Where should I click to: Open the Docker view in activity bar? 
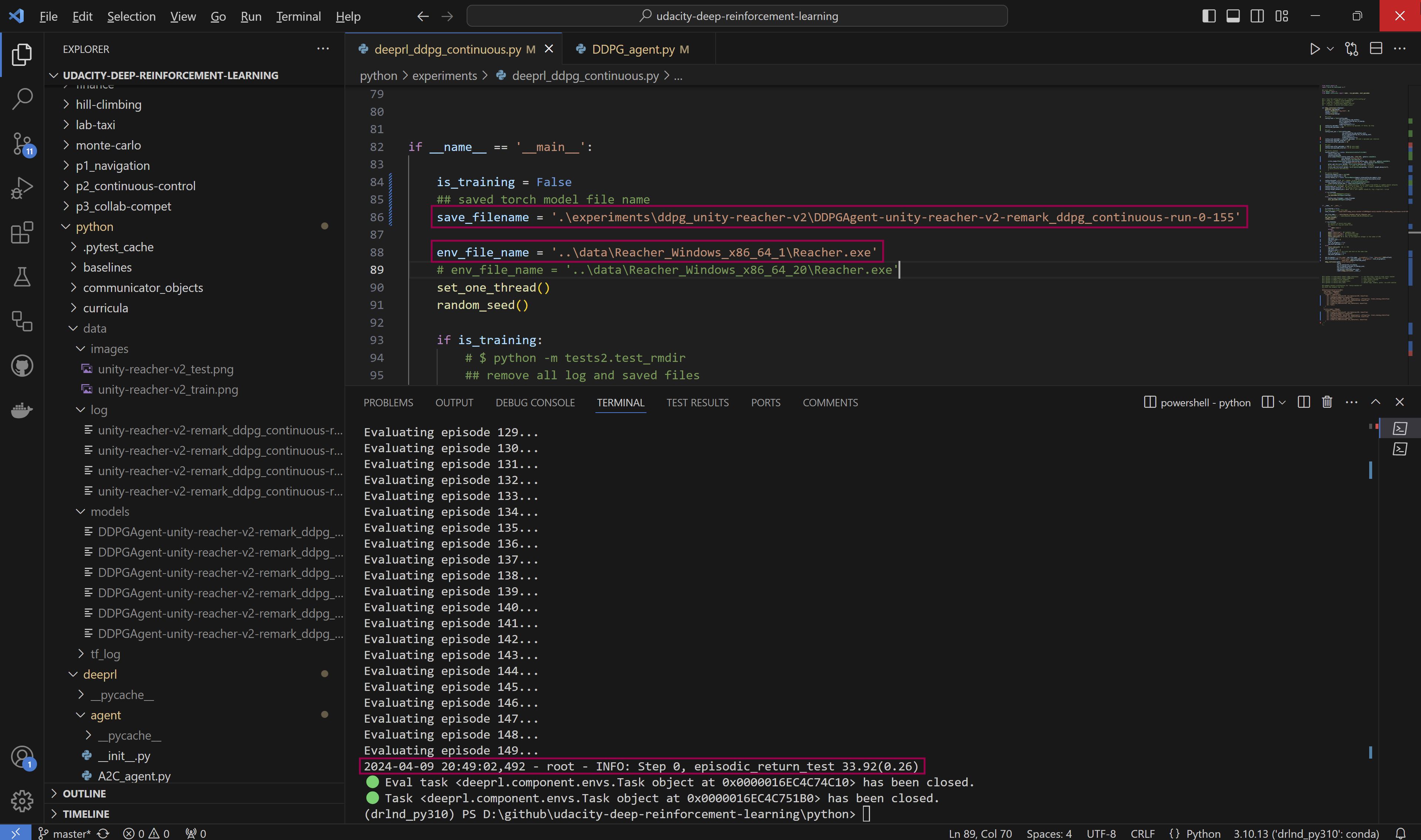[x=22, y=410]
